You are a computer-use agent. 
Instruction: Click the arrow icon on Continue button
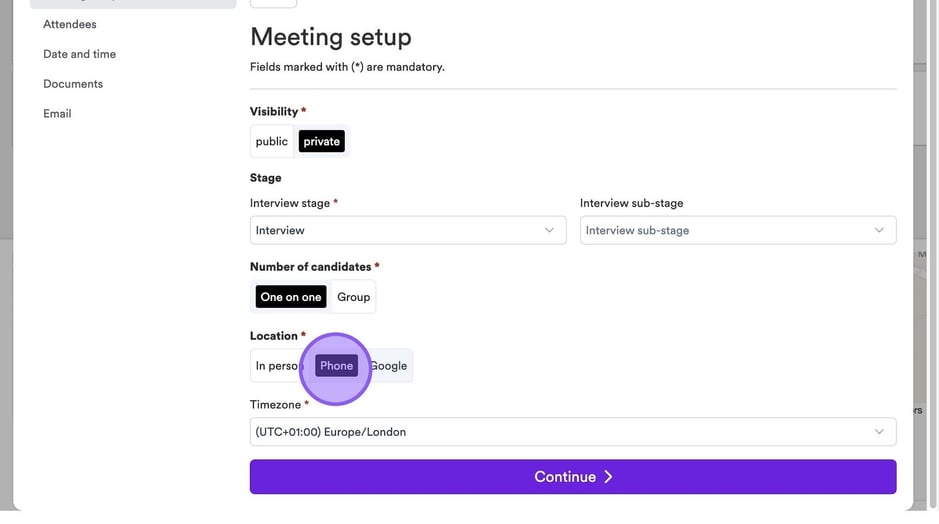[x=608, y=477]
